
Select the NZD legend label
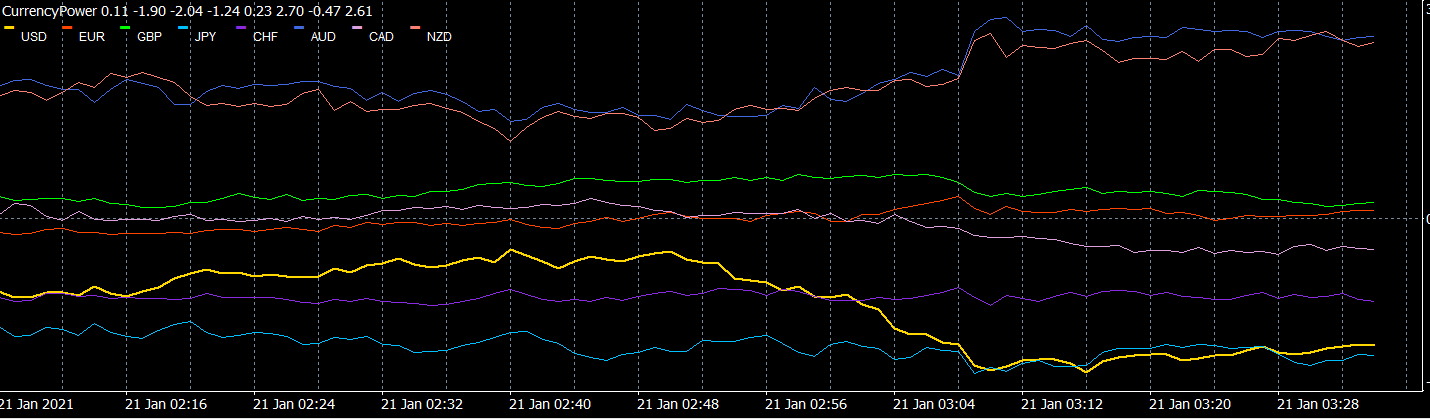pos(439,36)
